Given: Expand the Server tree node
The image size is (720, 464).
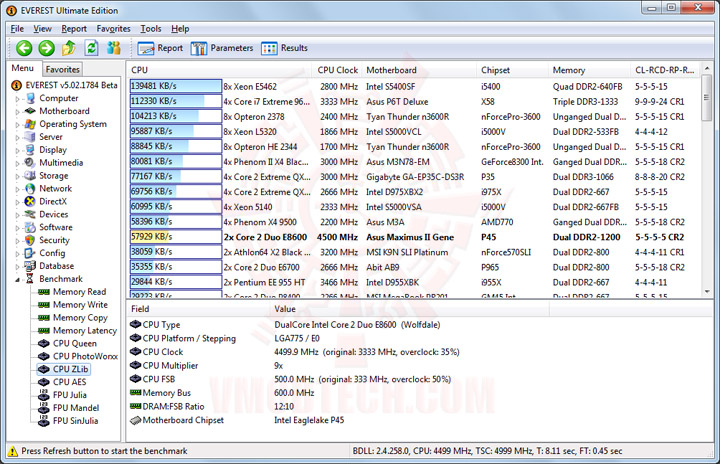Looking at the screenshot, I should 18,137.
